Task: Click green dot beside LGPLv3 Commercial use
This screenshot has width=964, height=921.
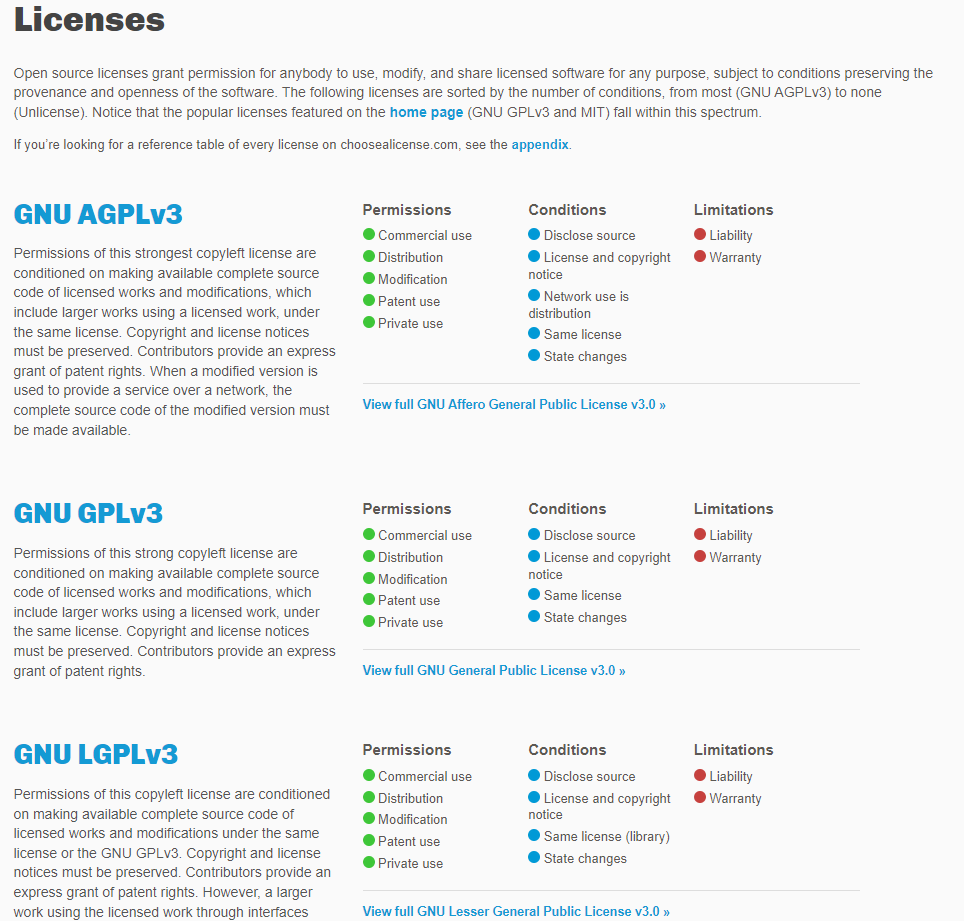Action: click(x=369, y=775)
